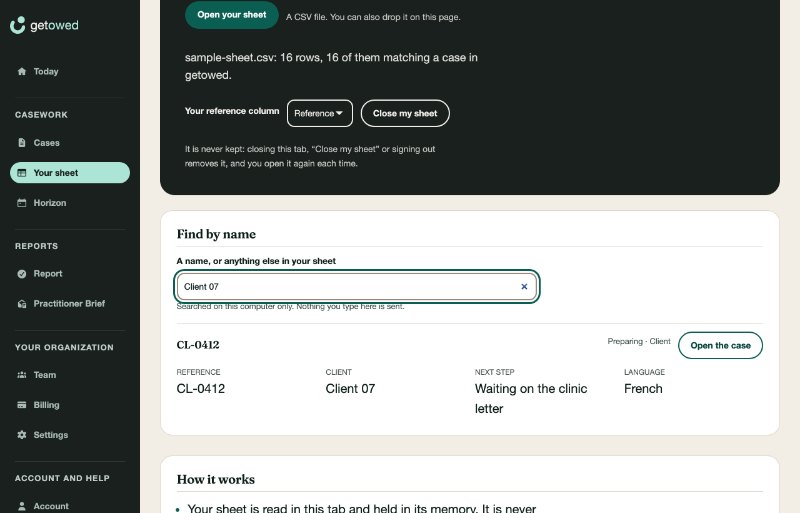
Task: Go to Today in the sidebar
Action: 70,71
